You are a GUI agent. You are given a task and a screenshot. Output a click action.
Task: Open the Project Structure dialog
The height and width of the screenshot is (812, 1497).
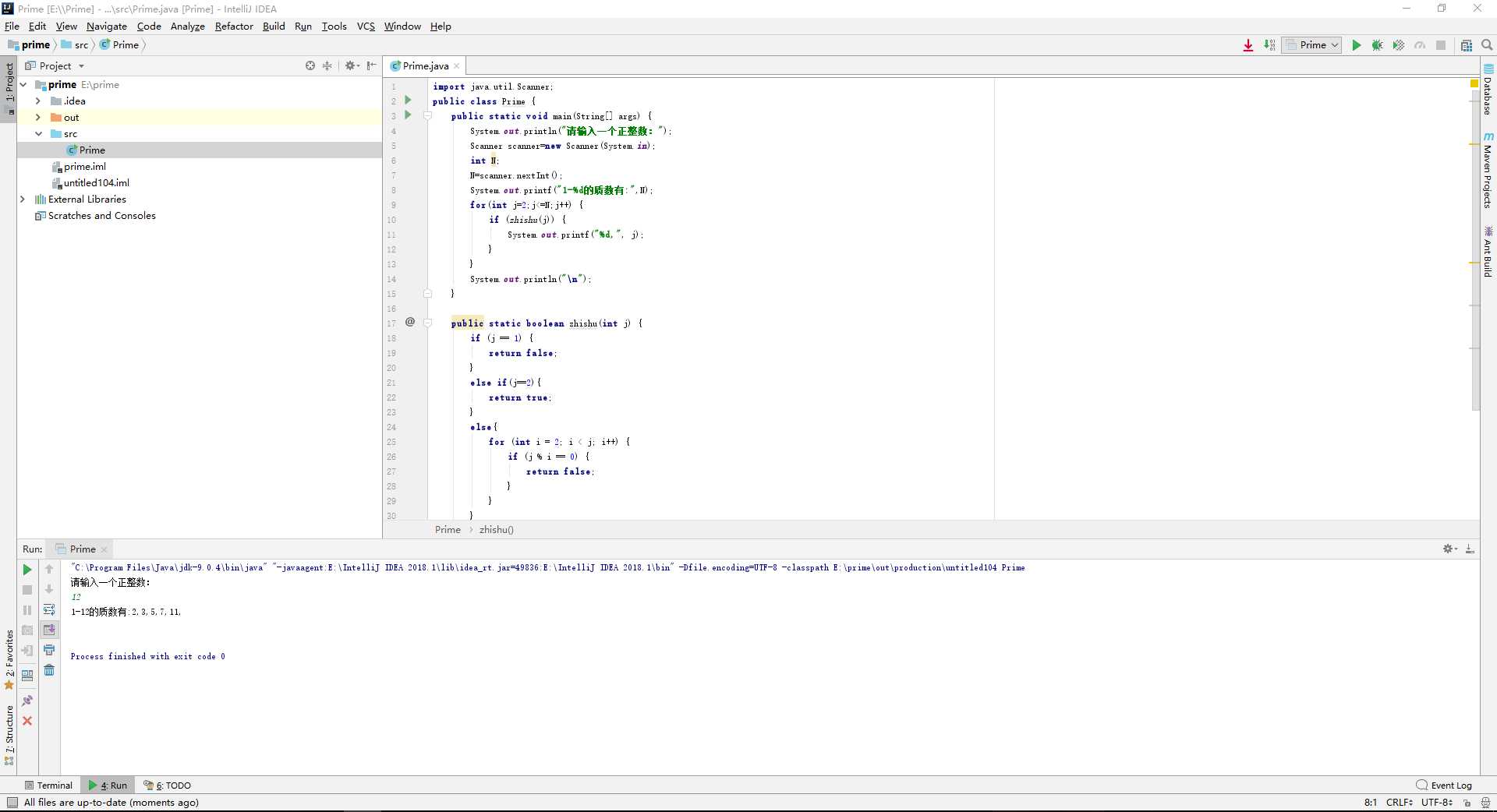coord(1466,45)
